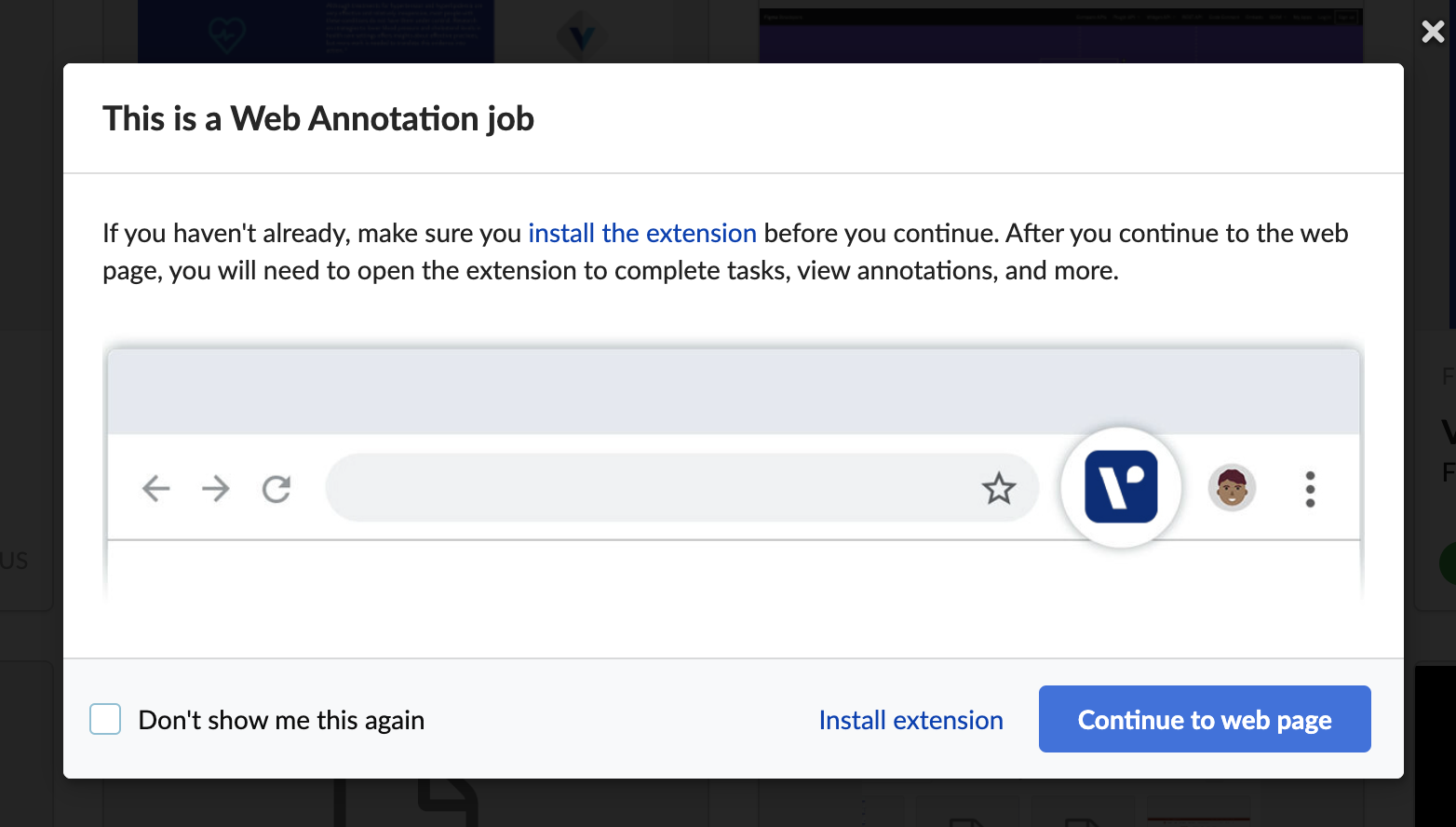The image size is (1456, 827).
Task: Open the three-dot browser menu icon
Action: coord(1310,489)
